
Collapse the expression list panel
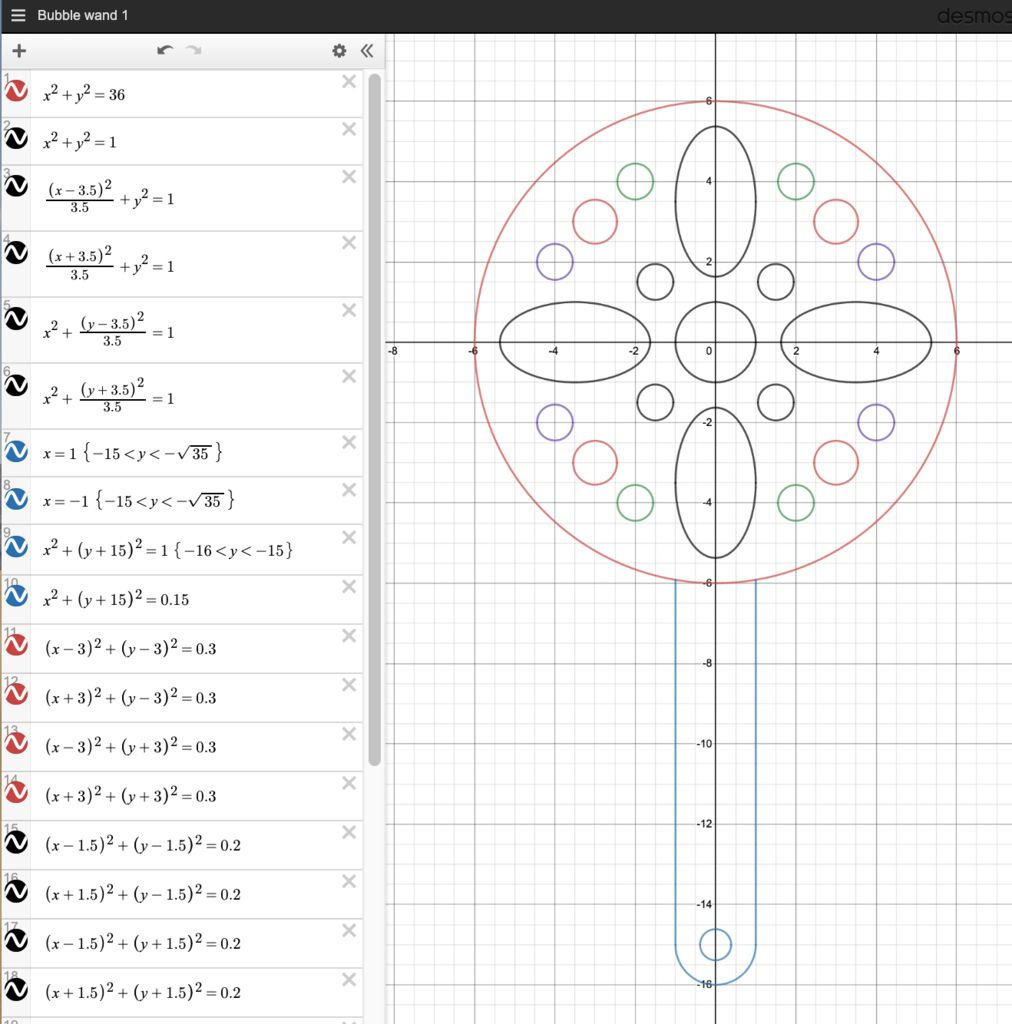click(367, 50)
